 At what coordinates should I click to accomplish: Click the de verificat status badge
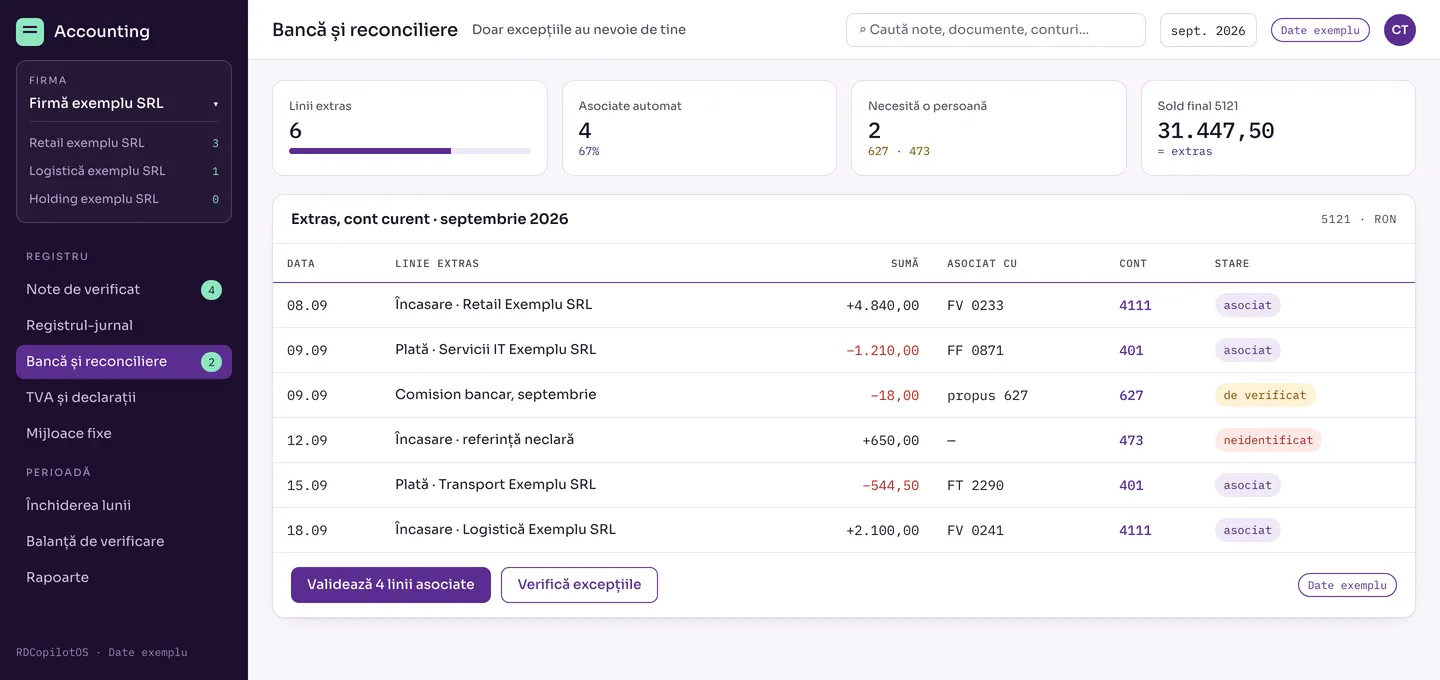(x=1265, y=395)
